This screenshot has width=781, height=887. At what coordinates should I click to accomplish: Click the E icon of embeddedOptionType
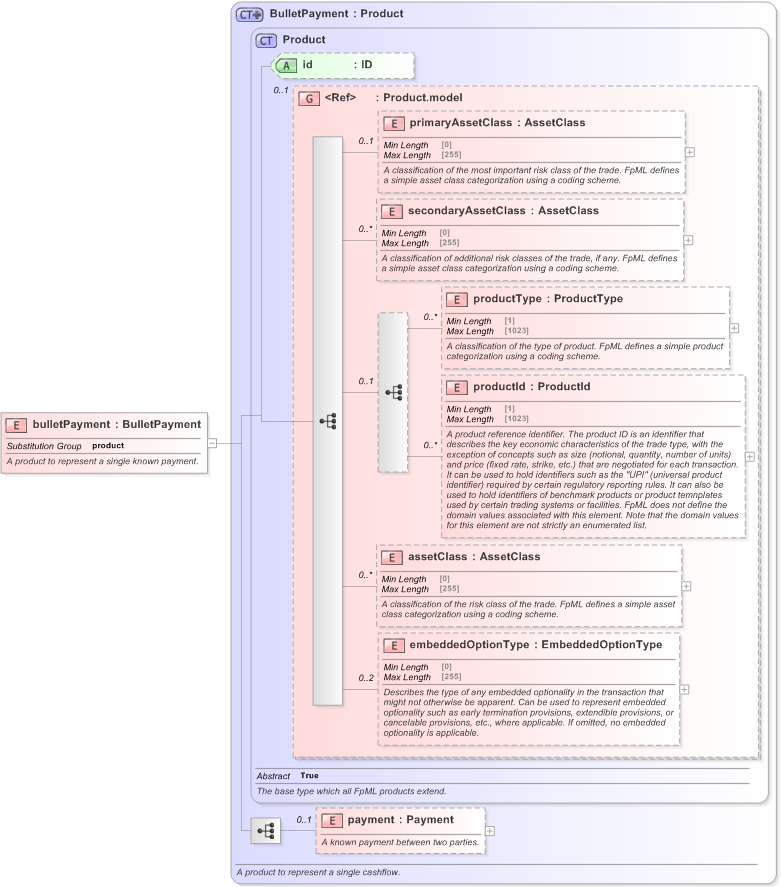point(394,645)
